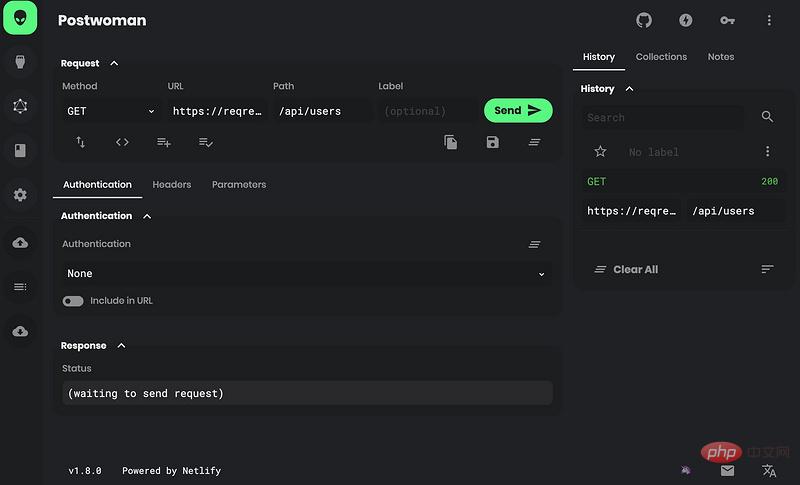Viewport: 800px width, 485px height.
Task: Open the top-right three-dot menu
Action: click(x=769, y=20)
